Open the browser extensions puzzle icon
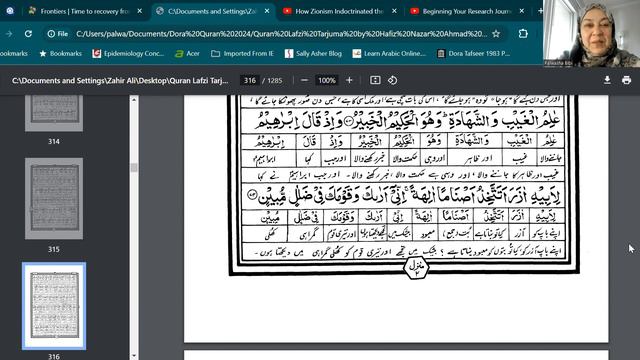Image resolution: width=640 pixels, height=360 pixels. [523, 34]
